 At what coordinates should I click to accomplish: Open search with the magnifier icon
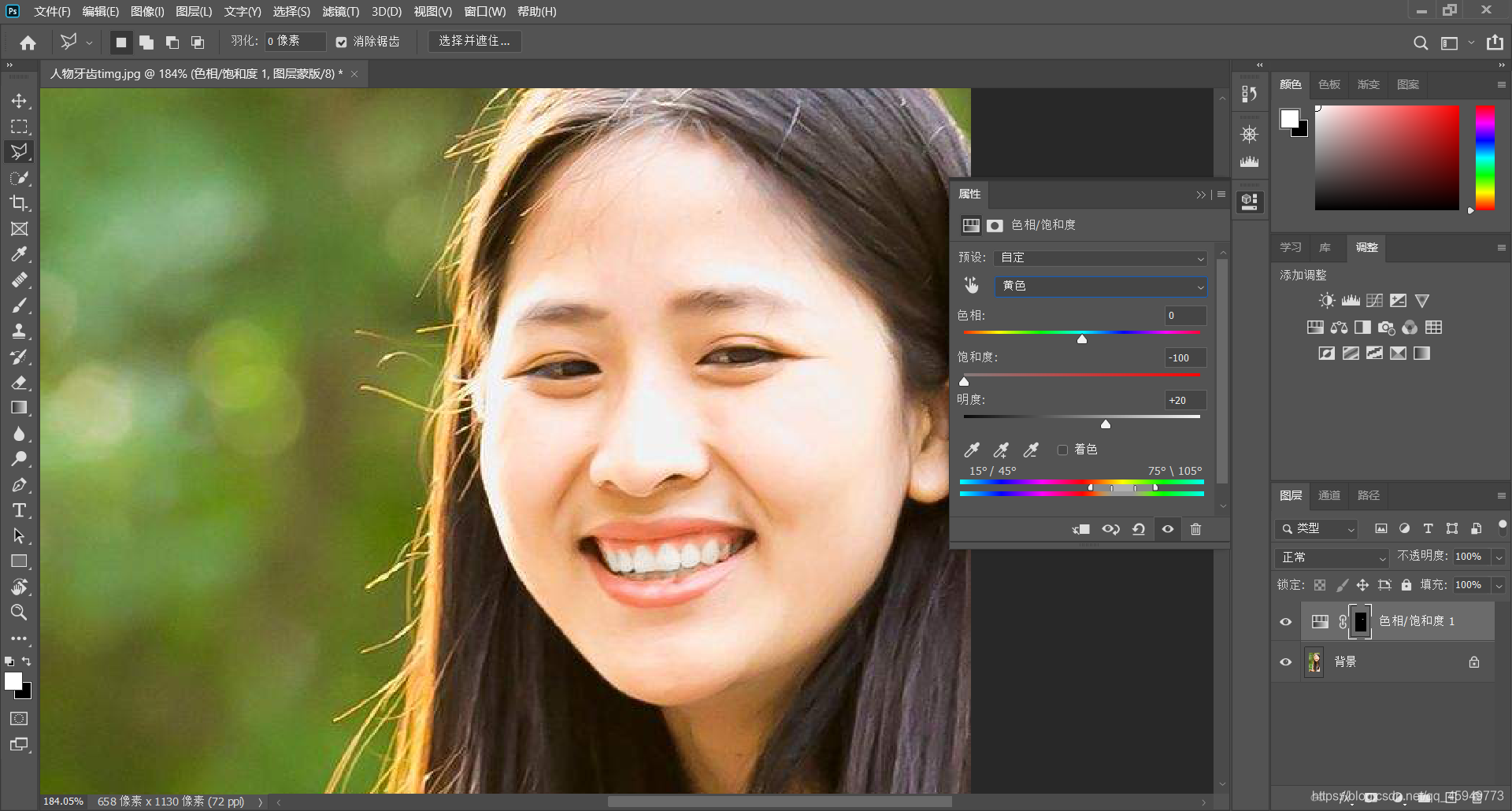tap(1420, 43)
